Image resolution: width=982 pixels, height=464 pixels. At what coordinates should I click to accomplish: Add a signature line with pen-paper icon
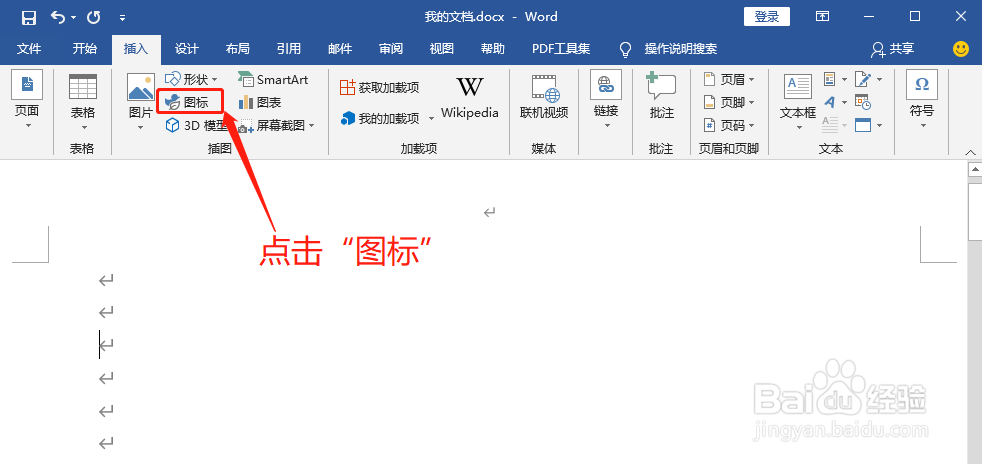pyautogui.click(x=863, y=80)
